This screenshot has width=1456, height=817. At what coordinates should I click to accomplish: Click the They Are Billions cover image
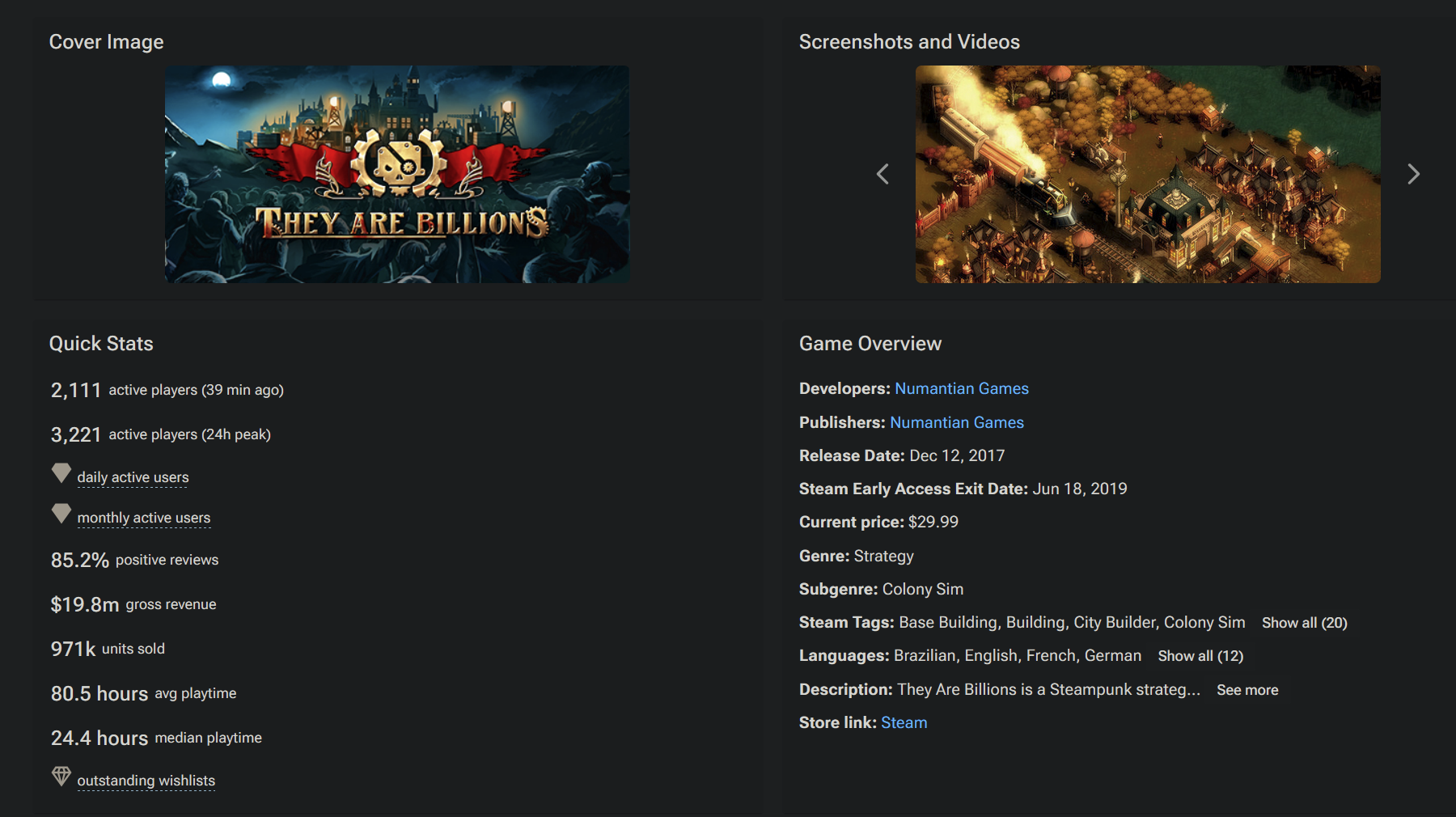click(397, 174)
